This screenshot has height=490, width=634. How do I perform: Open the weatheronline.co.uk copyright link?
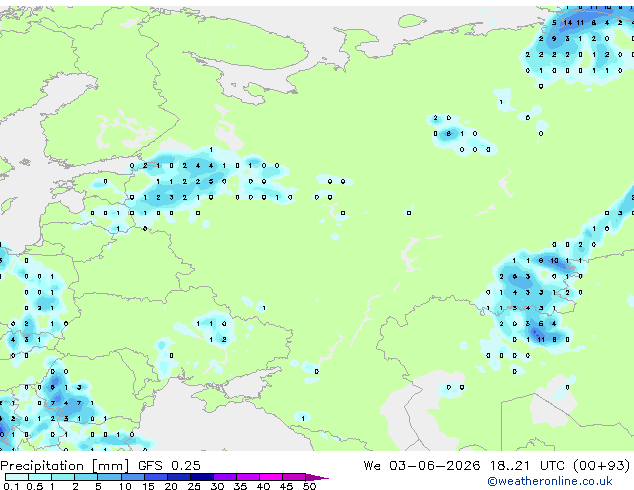(x=550, y=481)
